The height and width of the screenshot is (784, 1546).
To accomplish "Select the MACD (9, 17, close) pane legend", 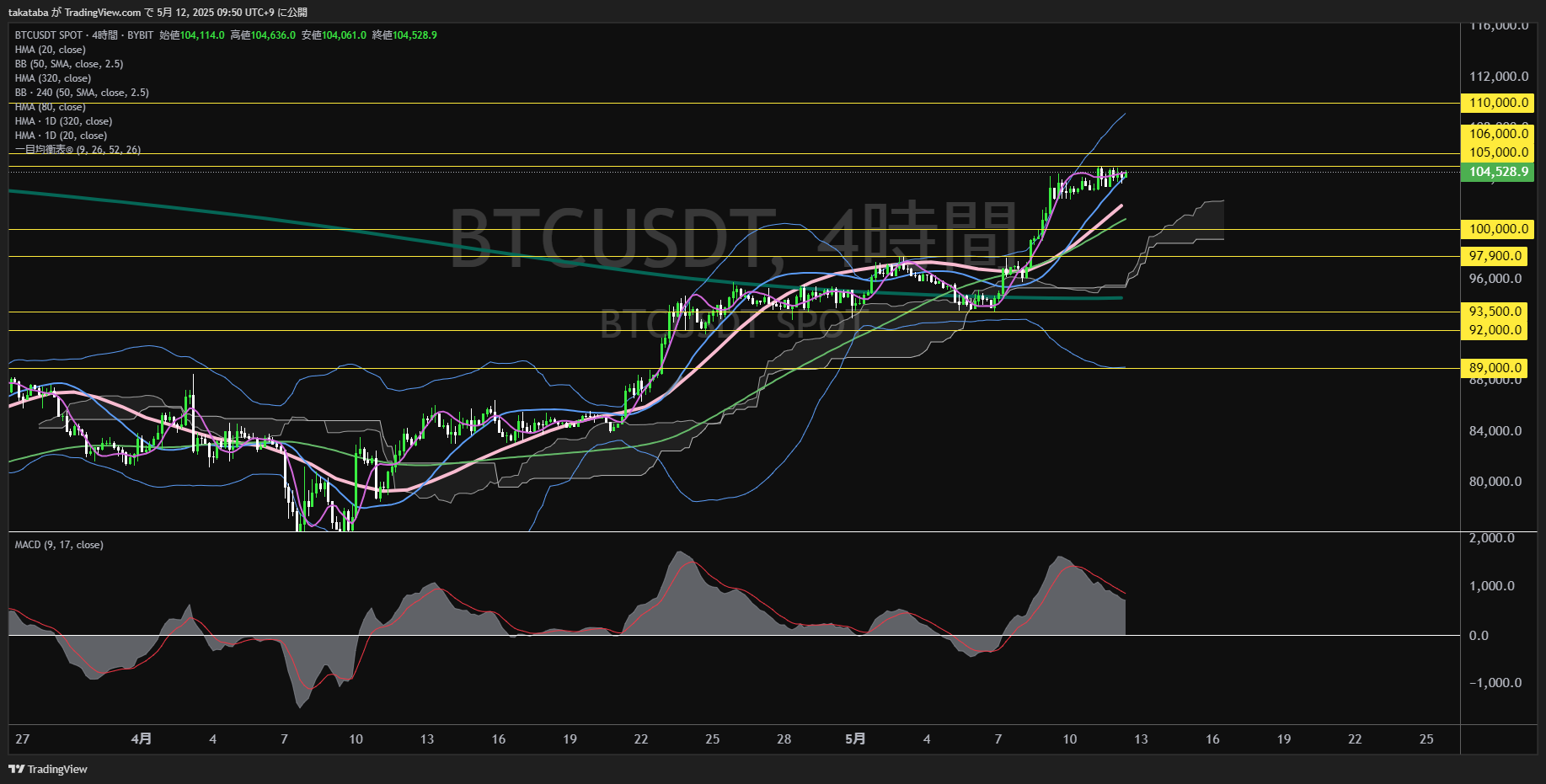I will pos(59,545).
